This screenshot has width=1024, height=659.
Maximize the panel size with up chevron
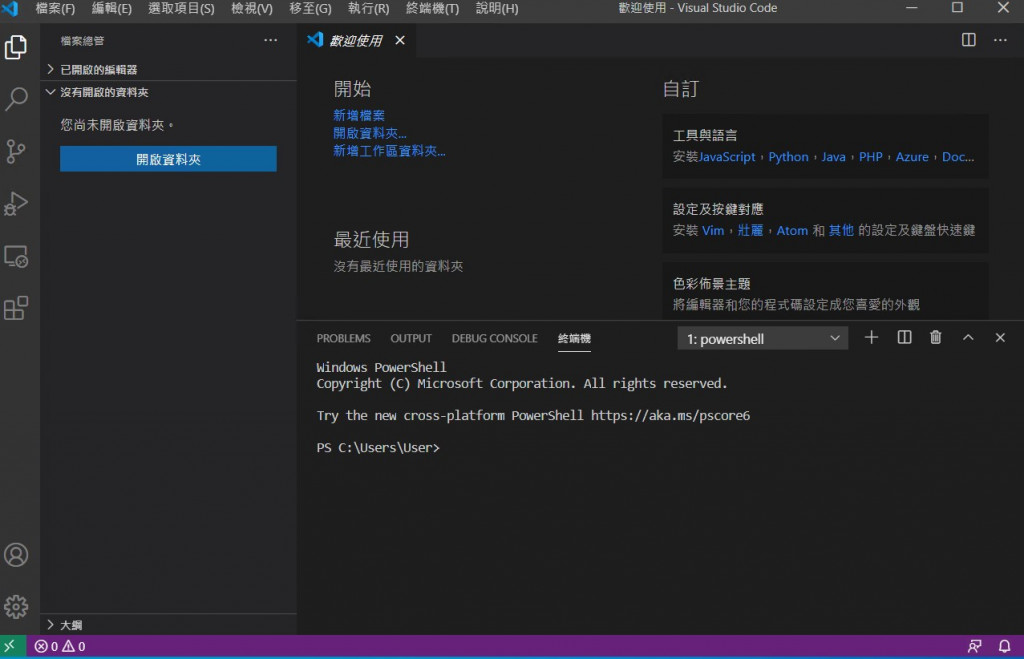coord(968,338)
